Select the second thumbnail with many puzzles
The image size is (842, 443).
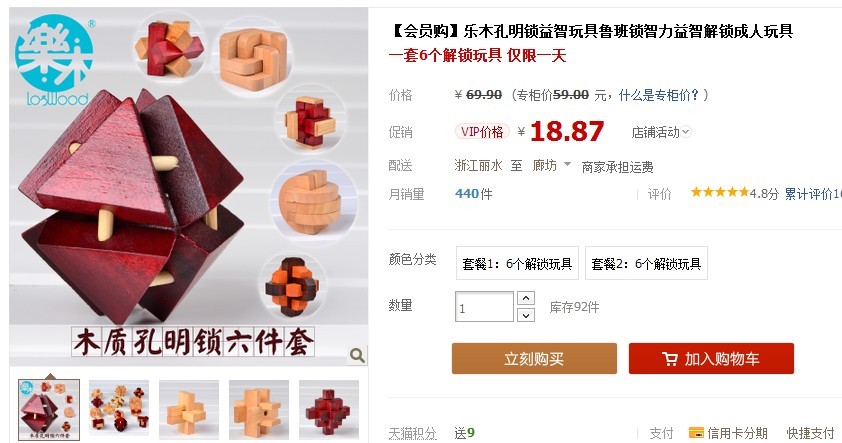click(119, 410)
